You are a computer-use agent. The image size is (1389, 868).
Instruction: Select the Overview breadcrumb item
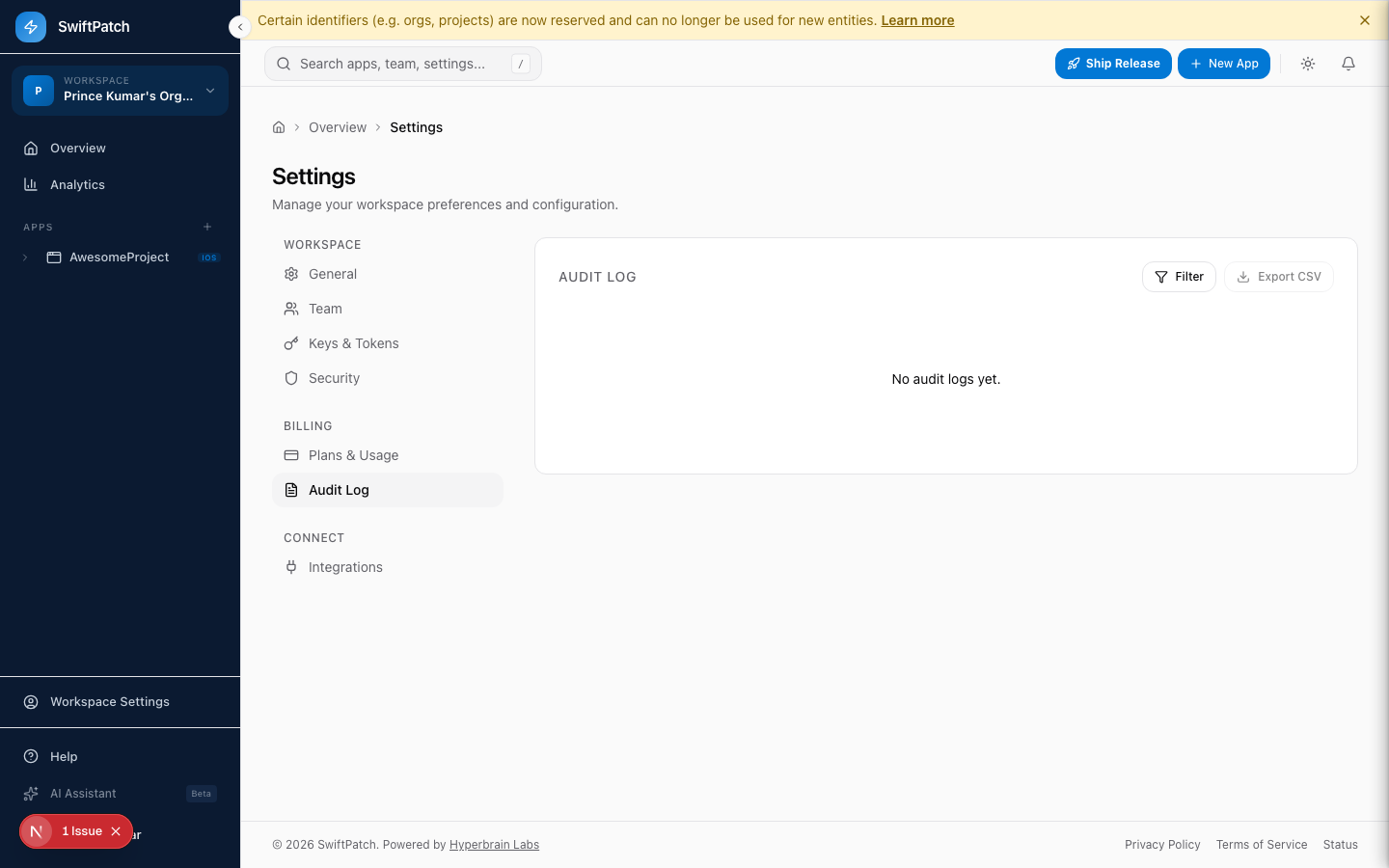[338, 127]
